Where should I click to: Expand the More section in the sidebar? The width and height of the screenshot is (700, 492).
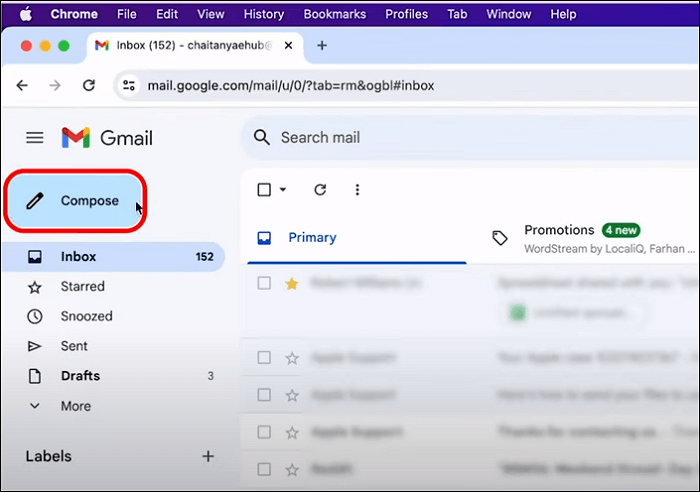coord(75,406)
